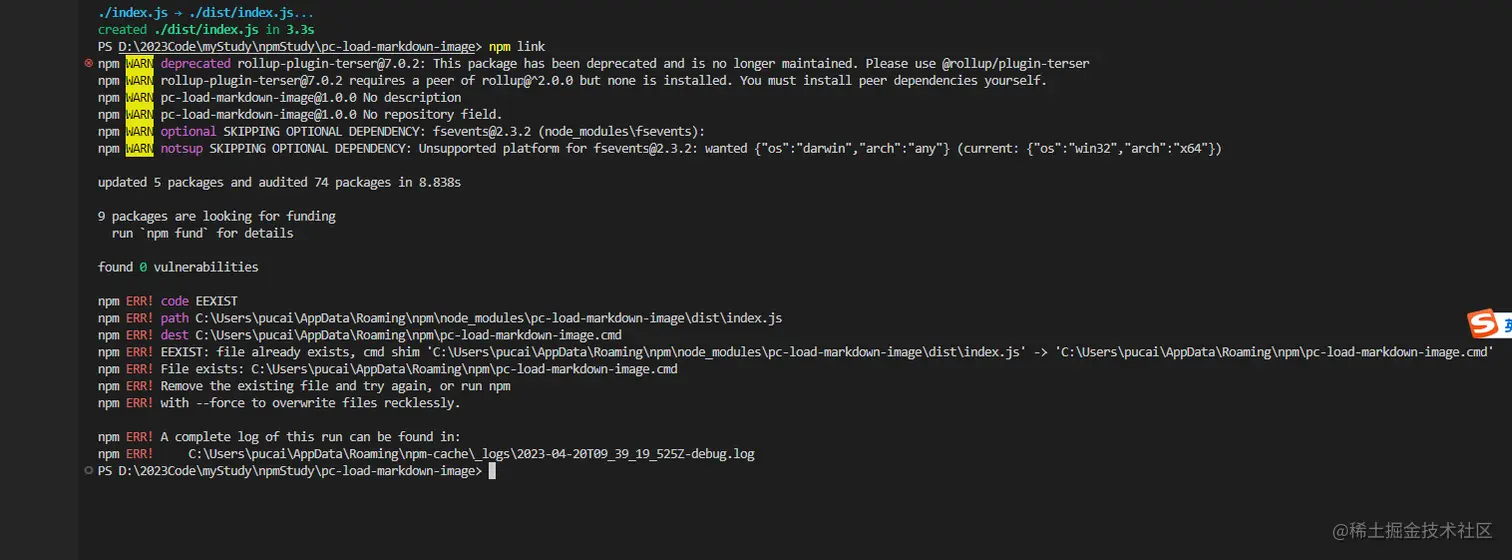
Task: Click the orange Sogou input method icon
Action: click(x=1482, y=325)
